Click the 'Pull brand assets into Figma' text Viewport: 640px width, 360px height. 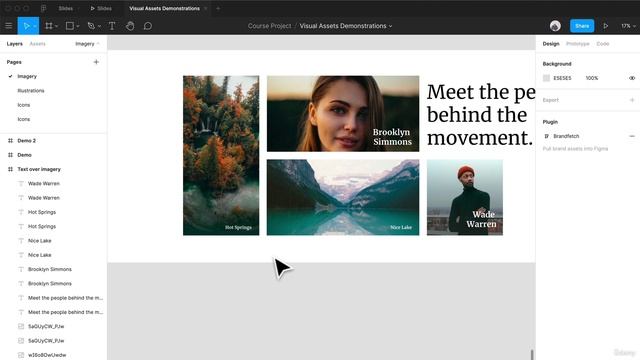(575, 149)
